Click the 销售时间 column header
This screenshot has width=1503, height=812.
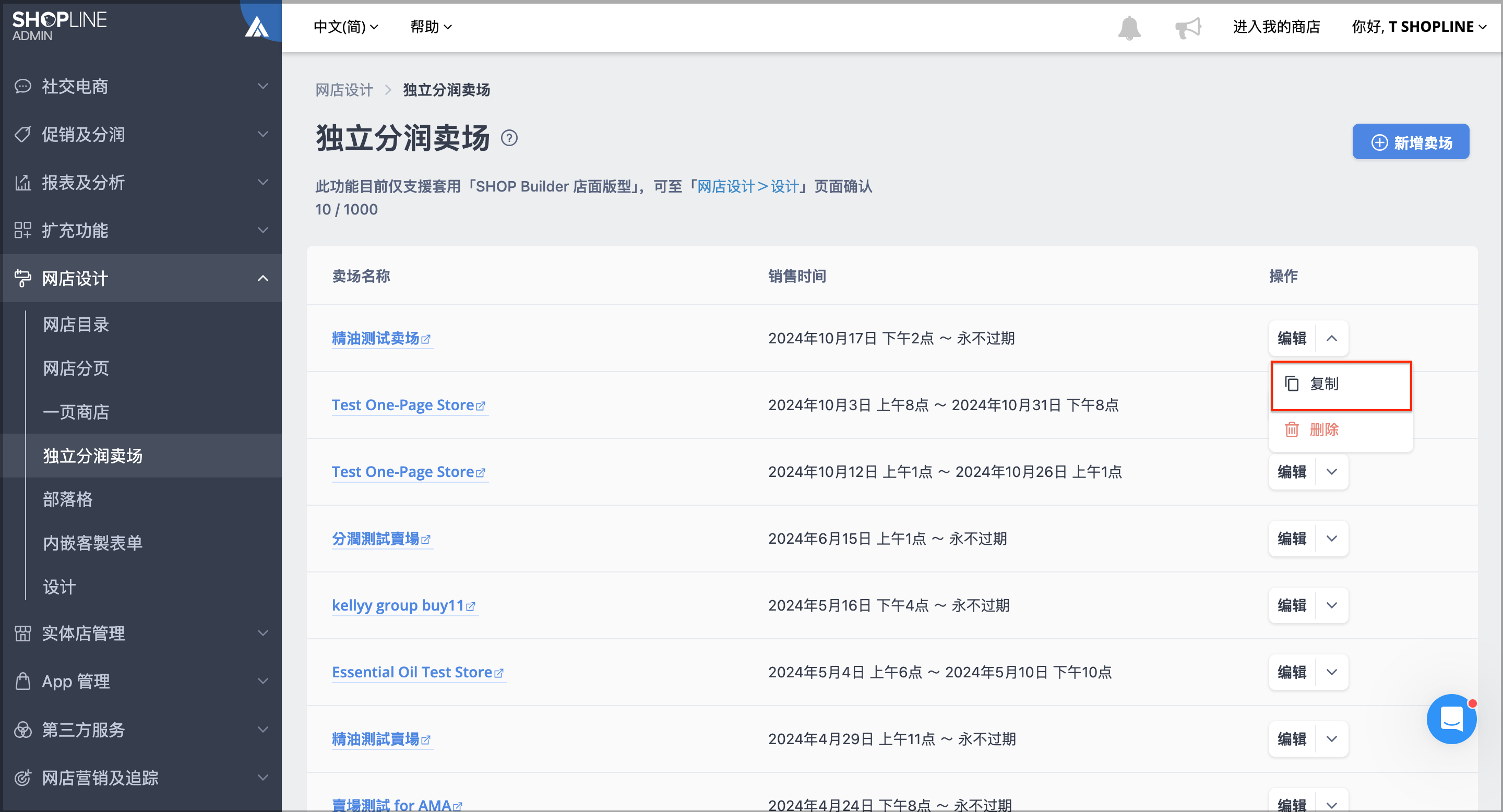coord(797,276)
